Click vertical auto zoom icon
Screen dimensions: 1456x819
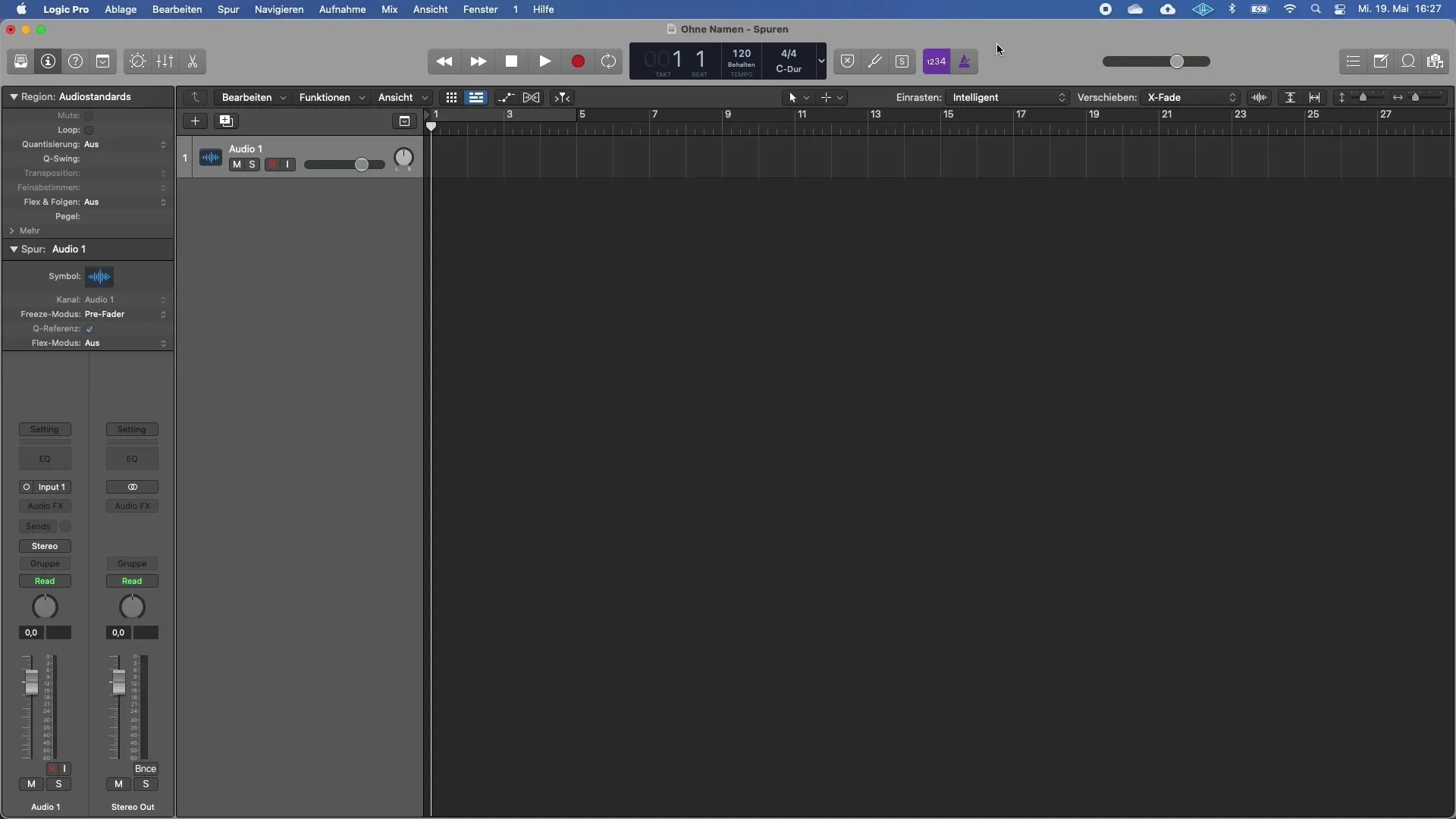click(x=1290, y=97)
